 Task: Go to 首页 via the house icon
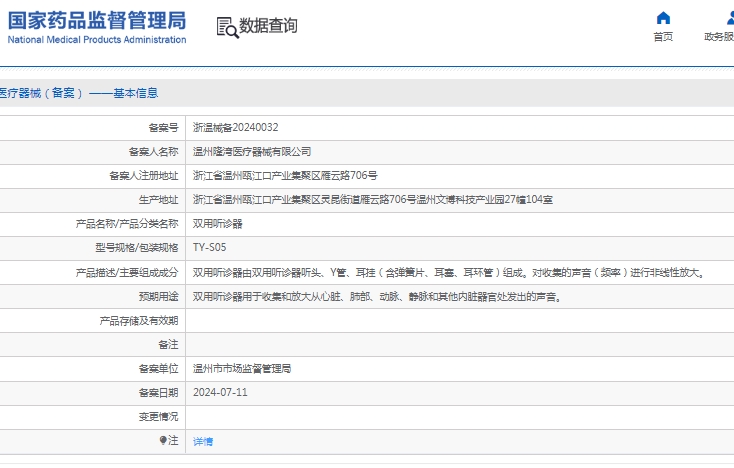pyautogui.click(x=663, y=18)
